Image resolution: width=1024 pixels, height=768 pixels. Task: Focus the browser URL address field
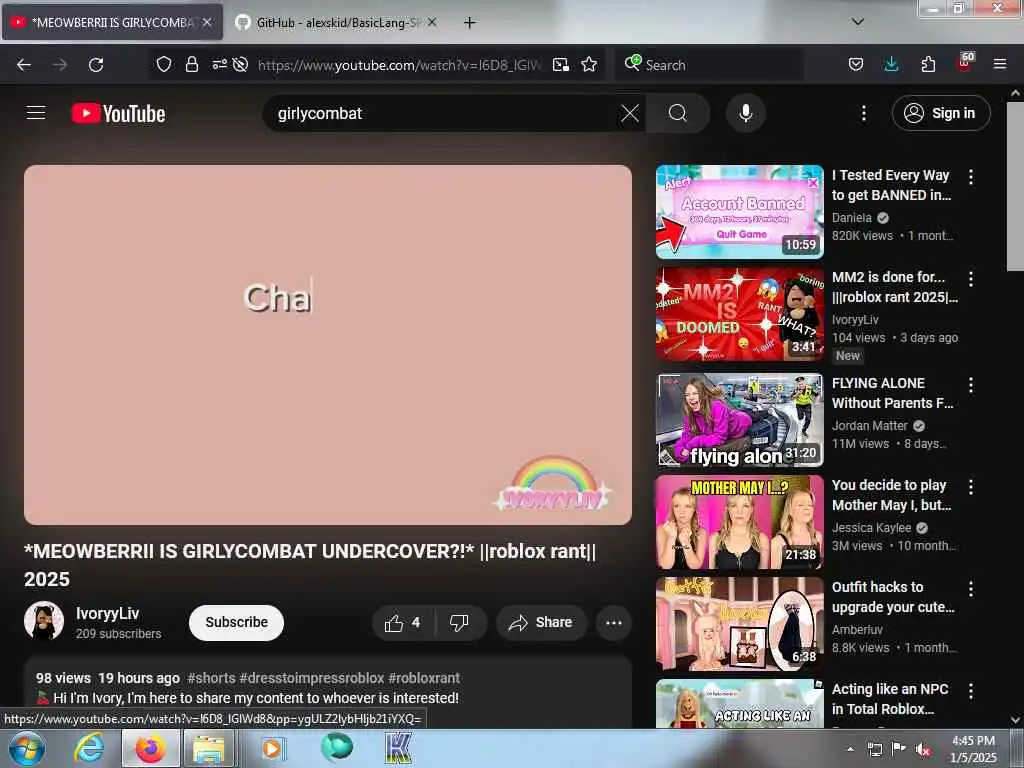pyautogui.click(x=398, y=65)
